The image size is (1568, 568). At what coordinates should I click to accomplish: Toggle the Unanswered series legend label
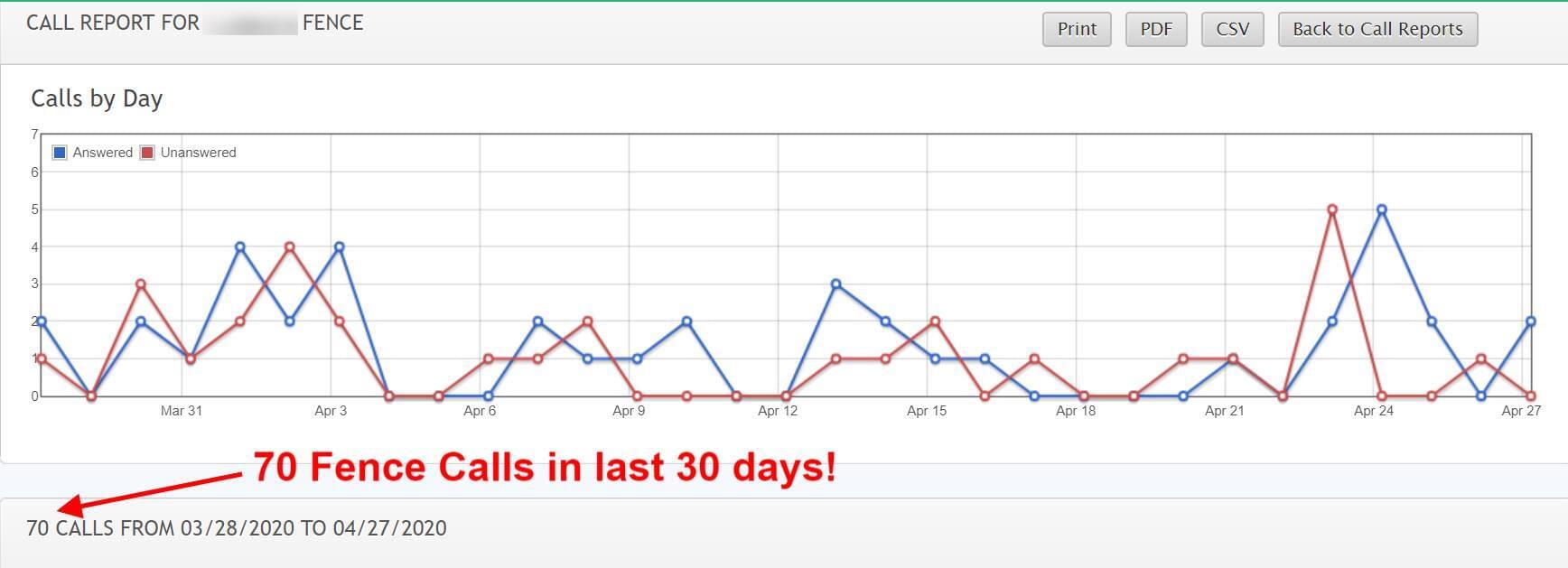pos(198,153)
